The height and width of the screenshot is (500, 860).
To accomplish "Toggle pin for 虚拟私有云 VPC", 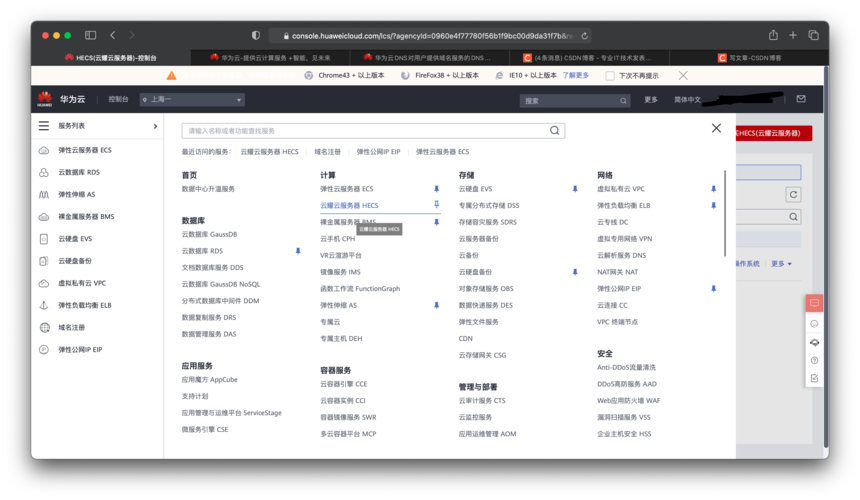I will (x=714, y=189).
